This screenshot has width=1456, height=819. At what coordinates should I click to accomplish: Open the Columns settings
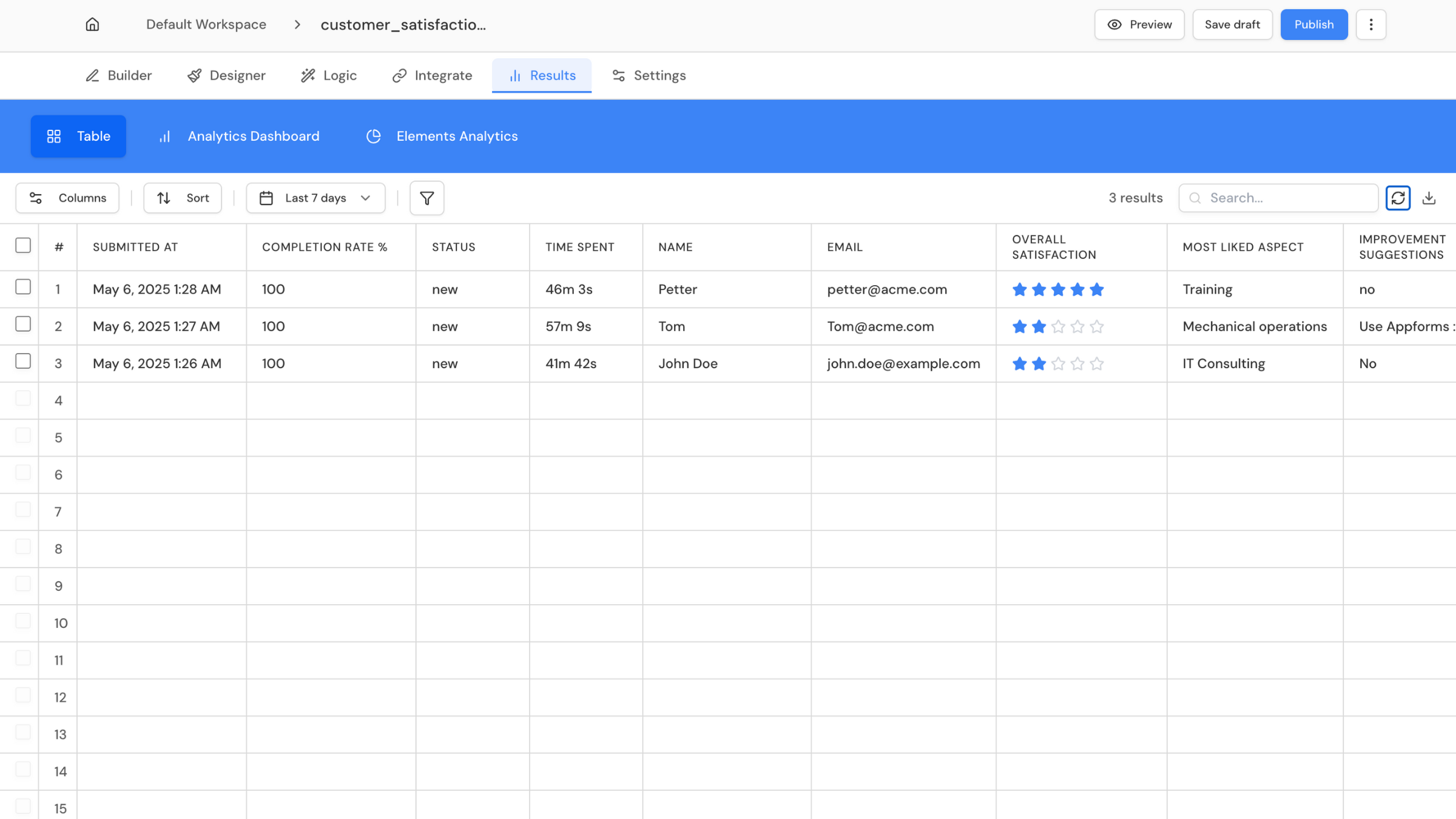pos(67,198)
